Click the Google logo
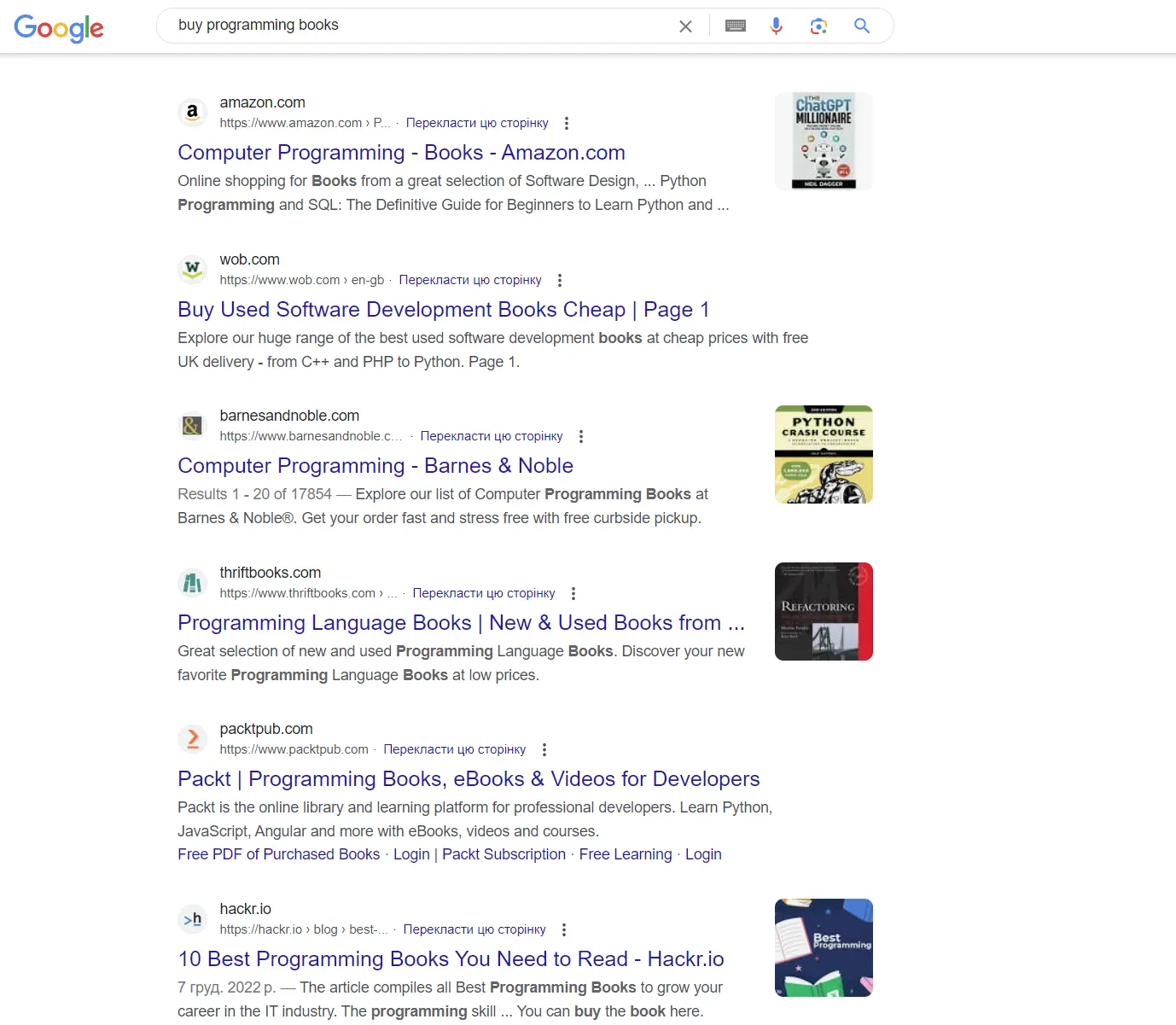The image size is (1176, 1025). [58, 27]
